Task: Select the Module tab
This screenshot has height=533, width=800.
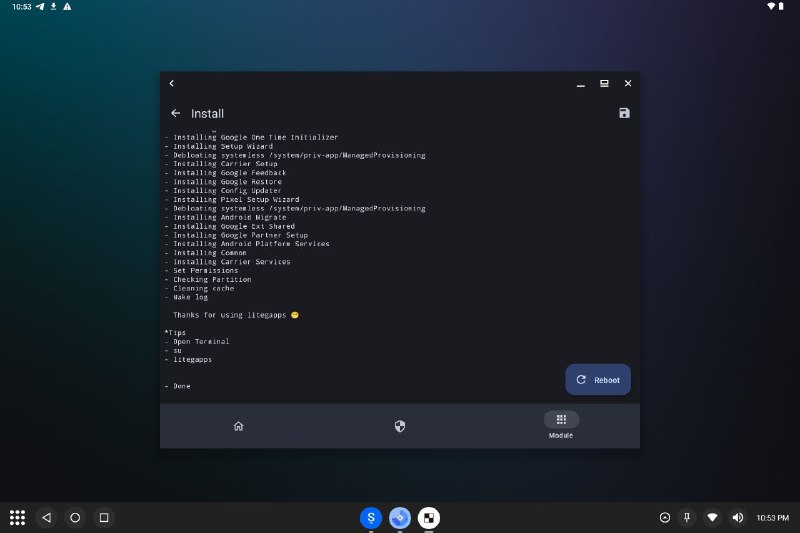Action: 561,425
